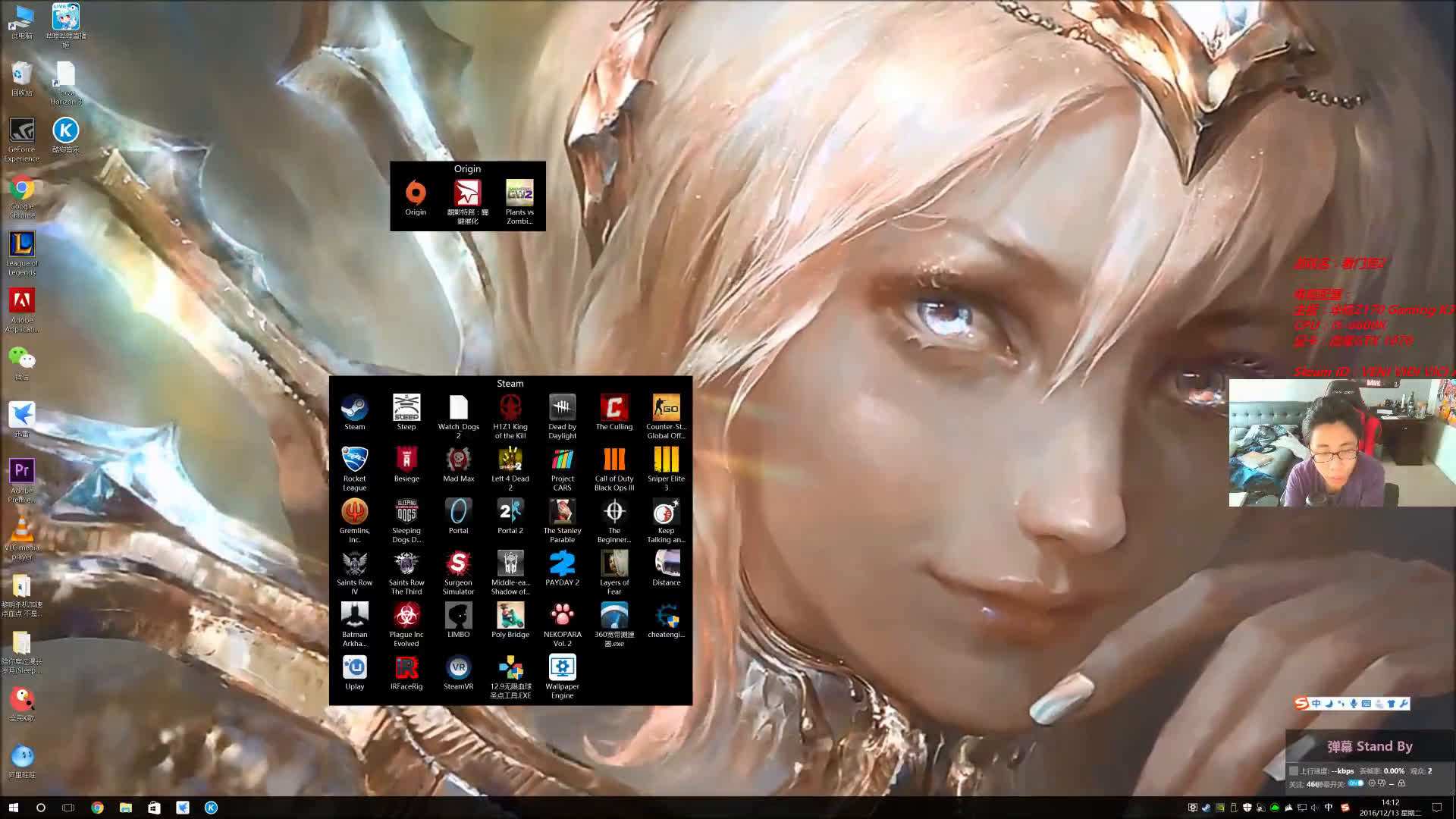Open Saints Row The Third icon

click(x=406, y=573)
